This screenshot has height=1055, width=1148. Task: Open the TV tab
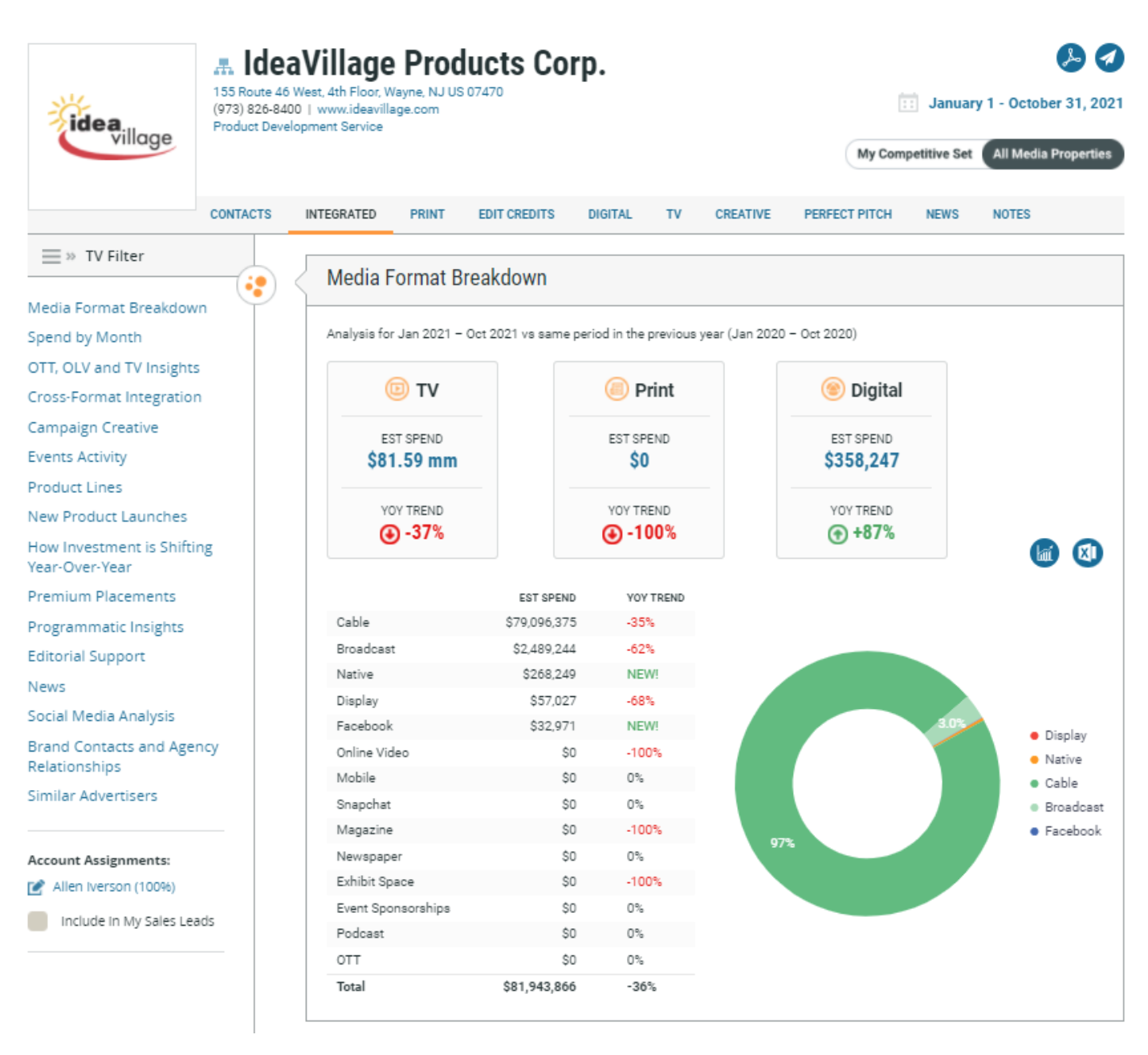point(674,214)
